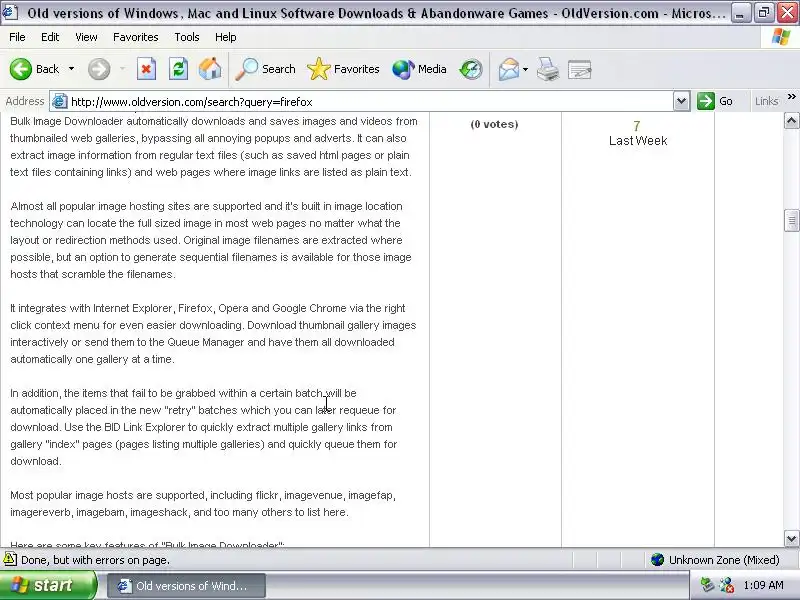Open the Edit menu
The height and width of the screenshot is (600, 800).
(50, 37)
